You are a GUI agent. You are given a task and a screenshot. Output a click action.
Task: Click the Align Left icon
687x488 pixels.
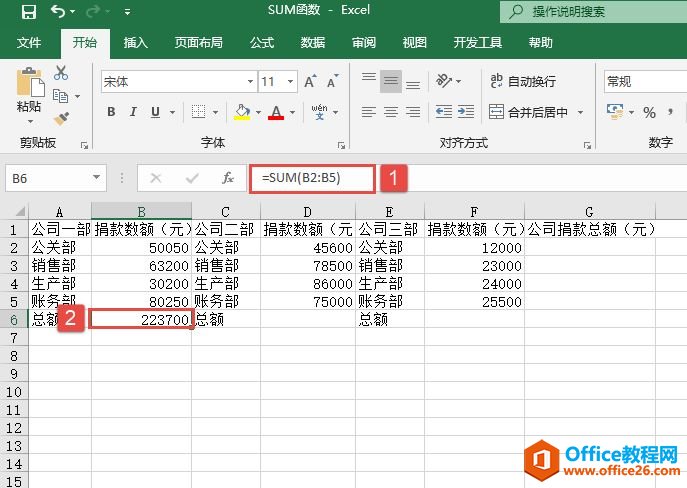[x=368, y=112]
